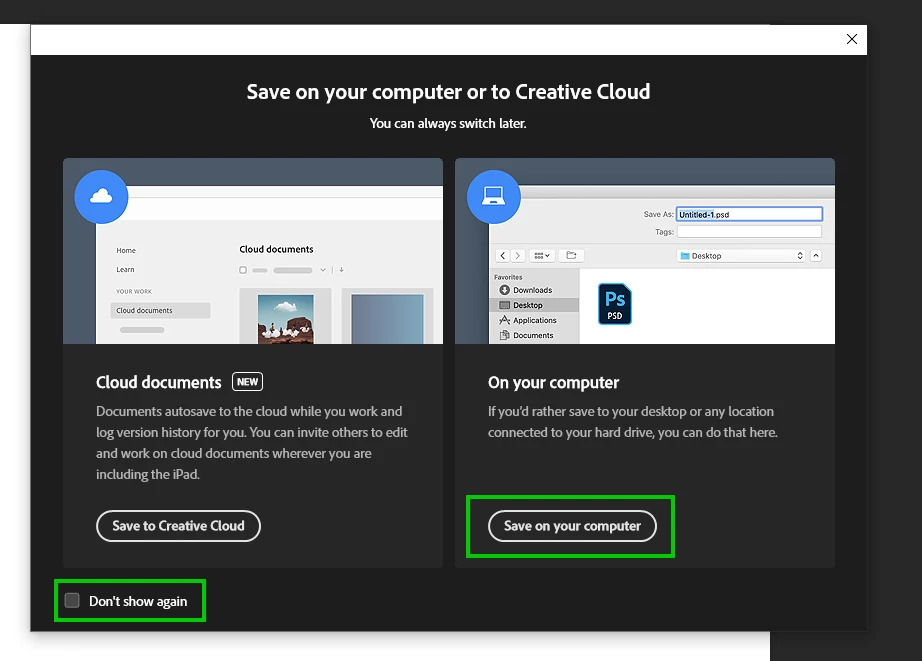Viewport: 922px width, 661px height.
Task: Click the download arrow icon under Cloud documents
Action: (341, 270)
